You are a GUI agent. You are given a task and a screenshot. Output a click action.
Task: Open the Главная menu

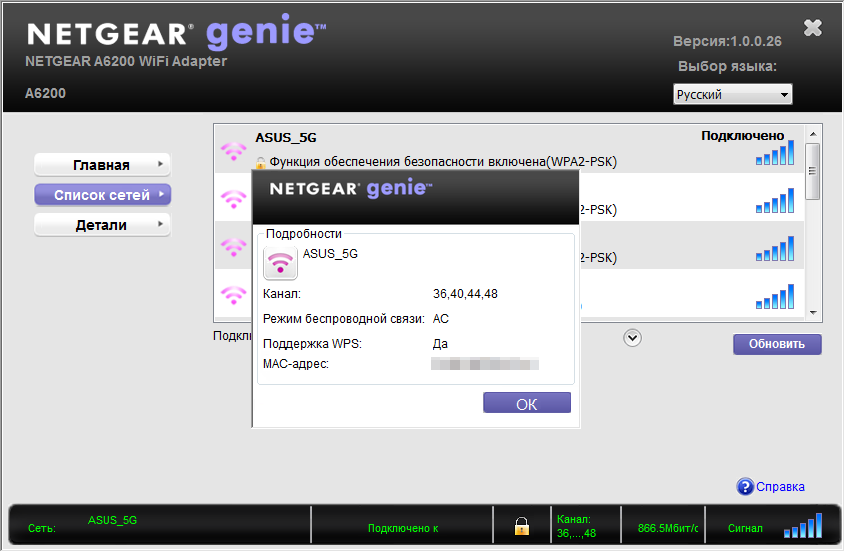pyautogui.click(x=102, y=165)
